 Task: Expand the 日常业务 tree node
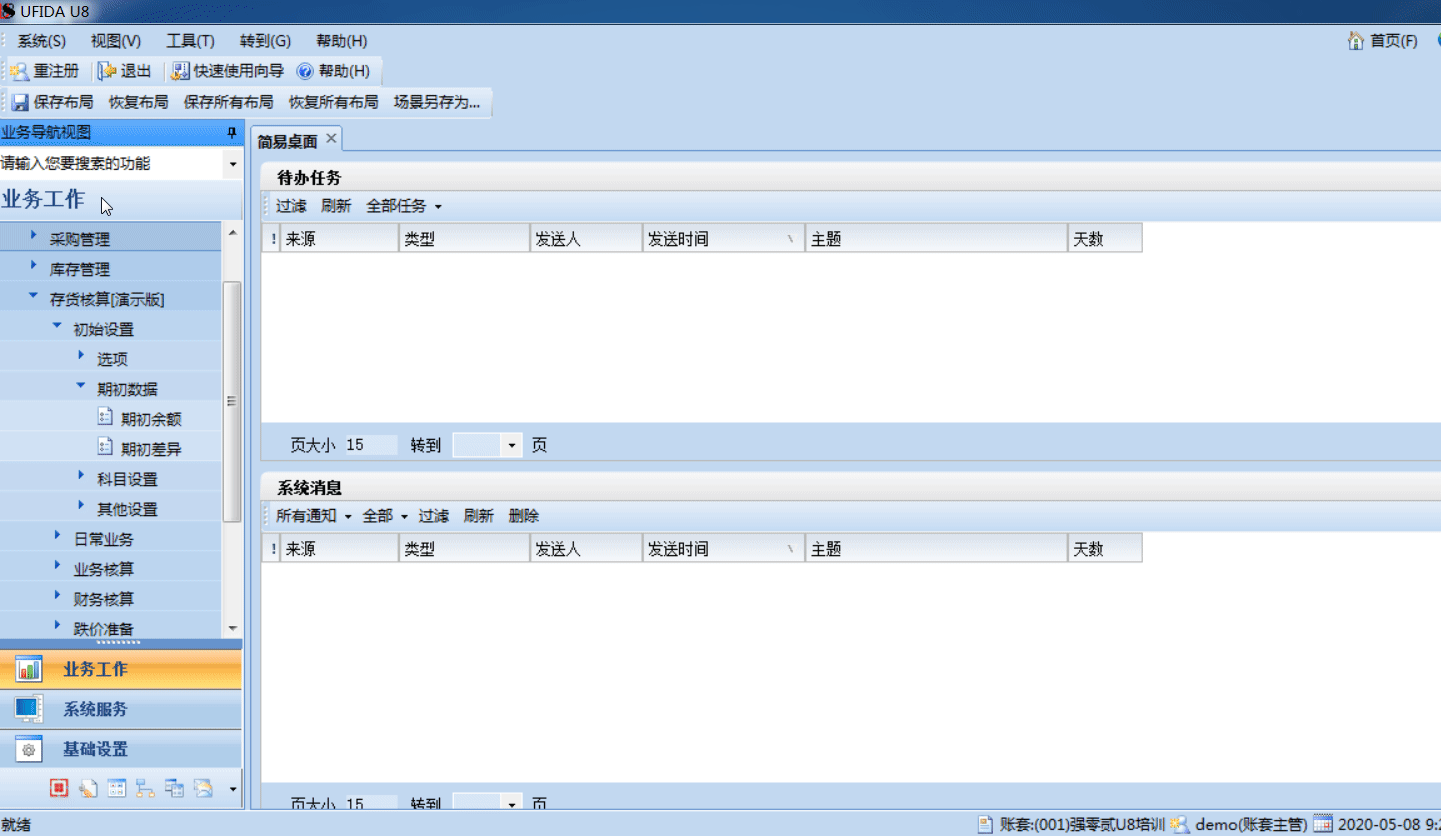[x=57, y=537]
